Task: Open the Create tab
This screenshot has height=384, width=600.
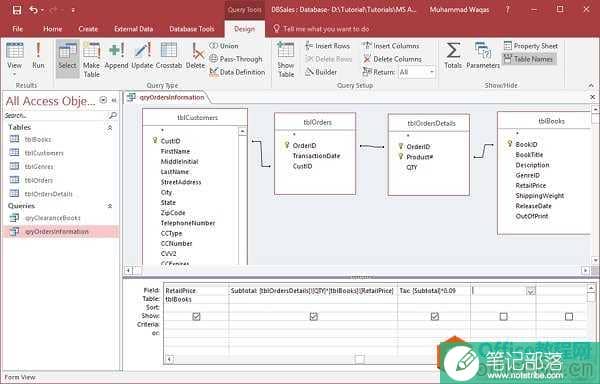Action: [88, 29]
